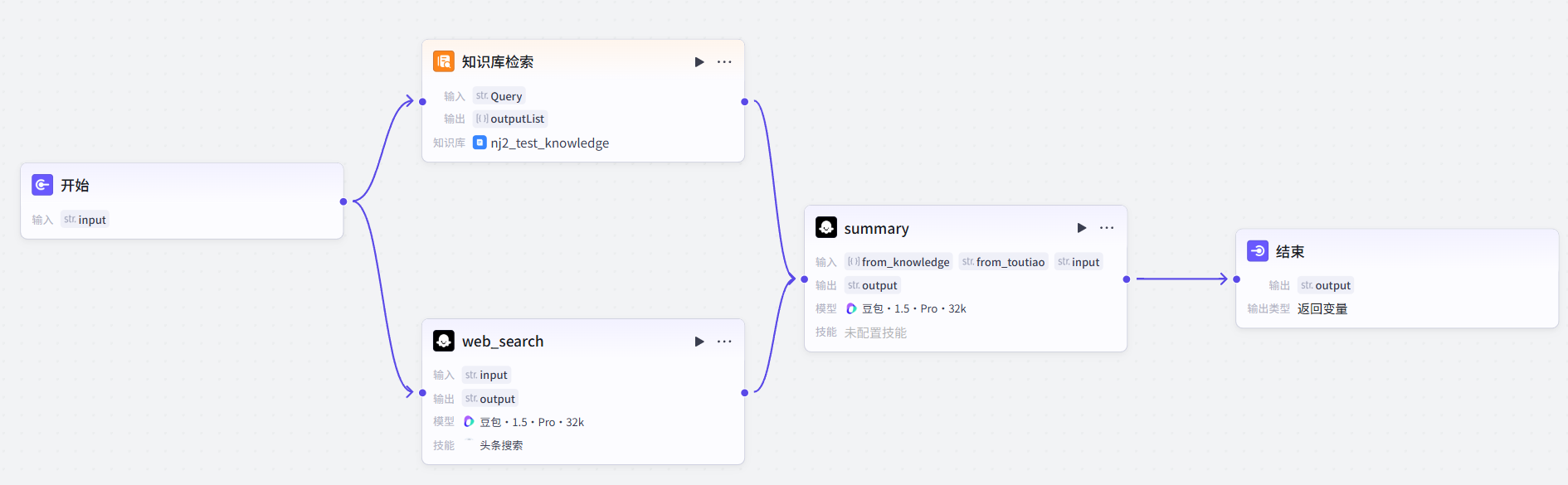This screenshot has width=1568, height=485.
Task: Run the summary node test
Action: pyautogui.click(x=1082, y=228)
